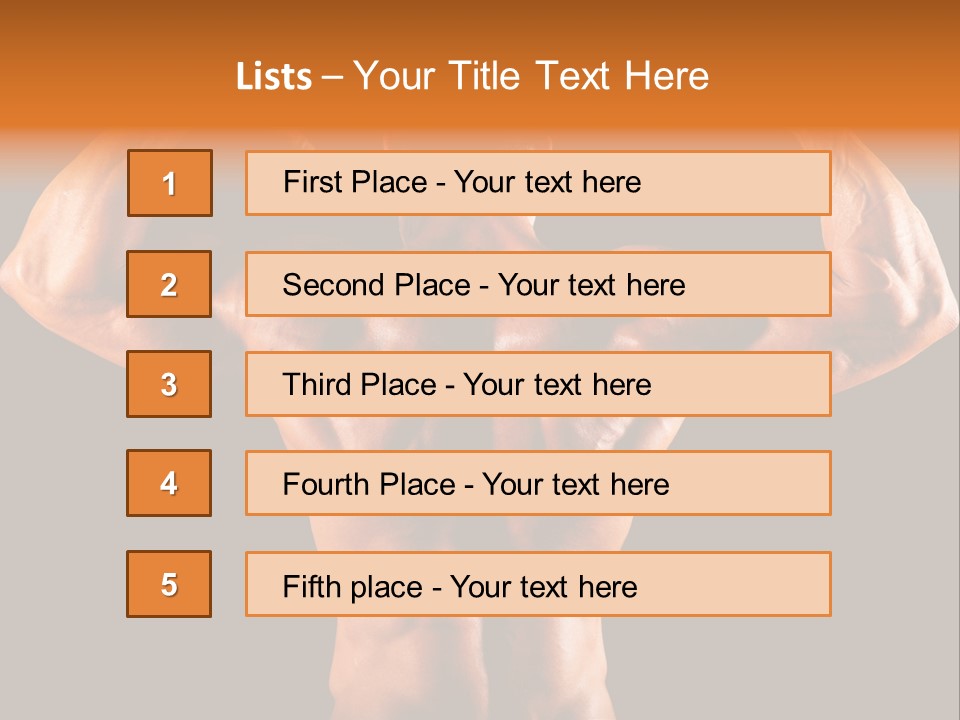Image resolution: width=960 pixels, height=720 pixels.
Task: Click the number 2 orange square
Action: tap(169, 284)
